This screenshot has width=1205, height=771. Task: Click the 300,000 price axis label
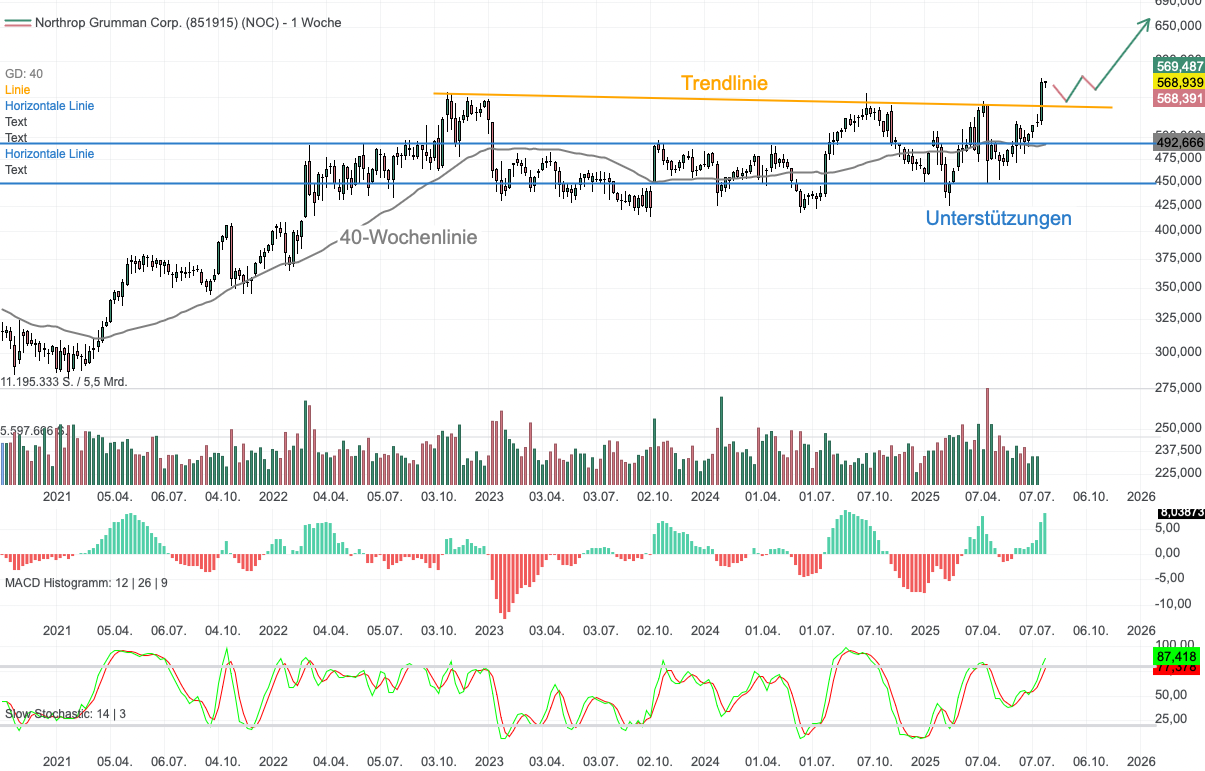pyautogui.click(x=1179, y=352)
